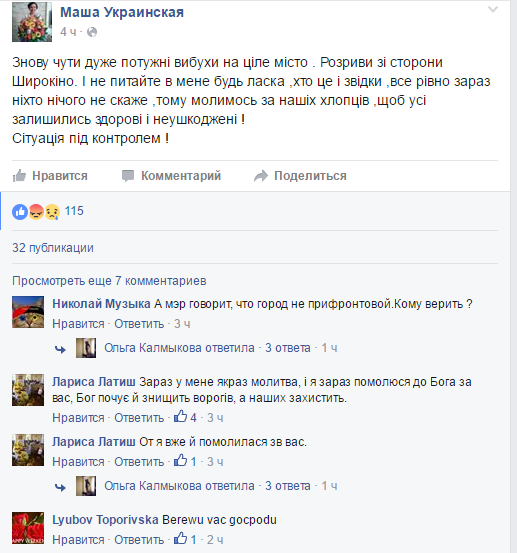Image resolution: width=517 pixels, height=553 pixels.
Task: Click the sad crying reaction emoji
Action: tap(52, 212)
